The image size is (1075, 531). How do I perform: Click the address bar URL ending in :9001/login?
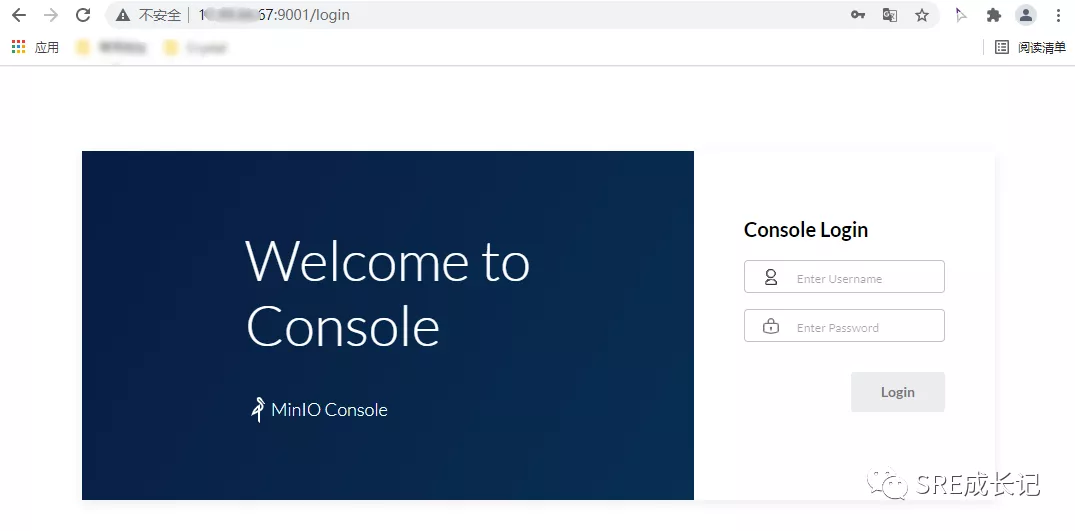pos(274,15)
